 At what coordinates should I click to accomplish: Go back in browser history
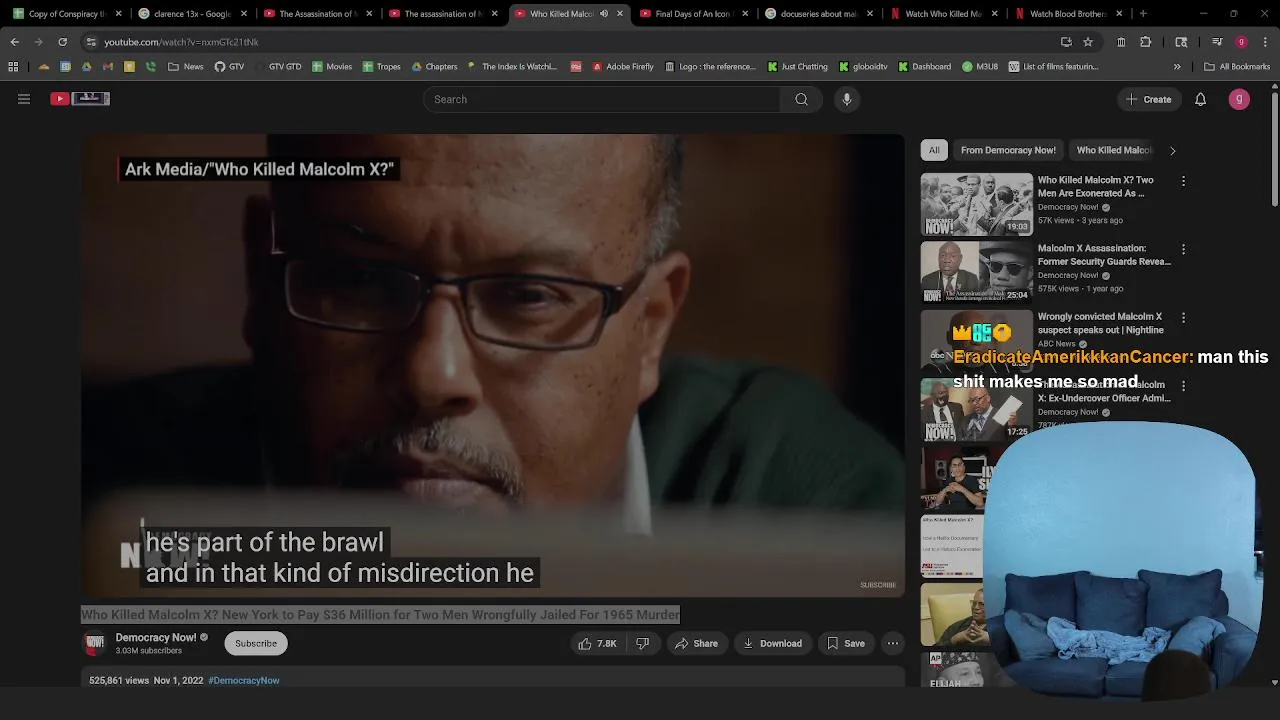14,42
